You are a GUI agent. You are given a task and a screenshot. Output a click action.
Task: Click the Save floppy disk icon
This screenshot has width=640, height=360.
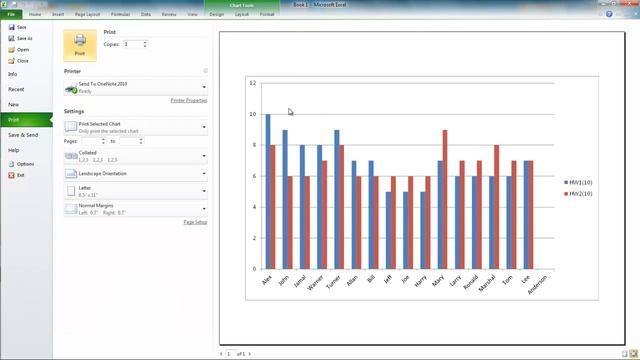[x=11, y=27]
